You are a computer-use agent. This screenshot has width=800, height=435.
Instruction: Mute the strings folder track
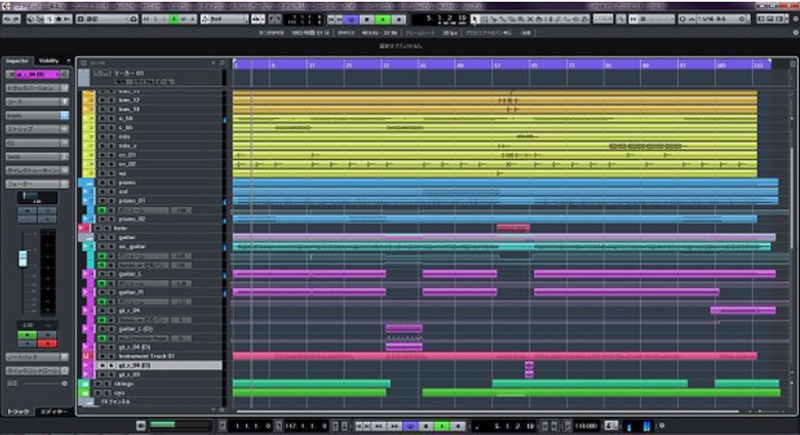coord(98,384)
